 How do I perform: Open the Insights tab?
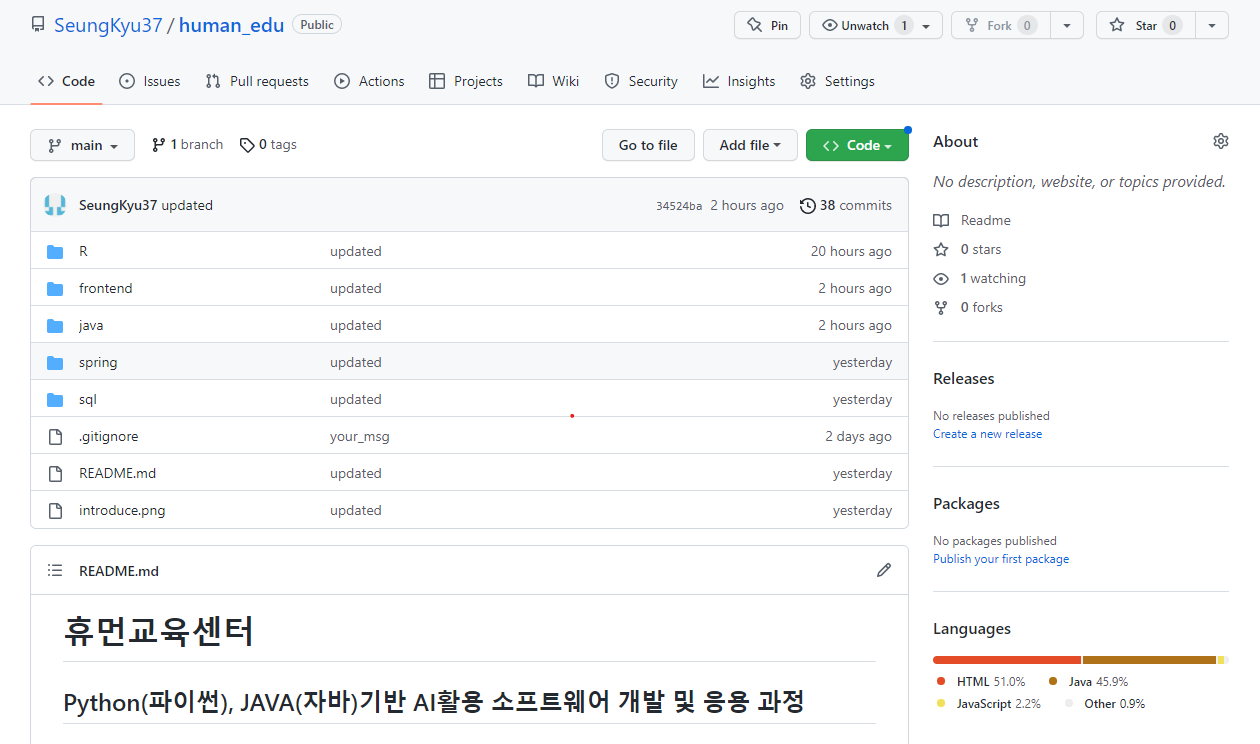coord(739,81)
